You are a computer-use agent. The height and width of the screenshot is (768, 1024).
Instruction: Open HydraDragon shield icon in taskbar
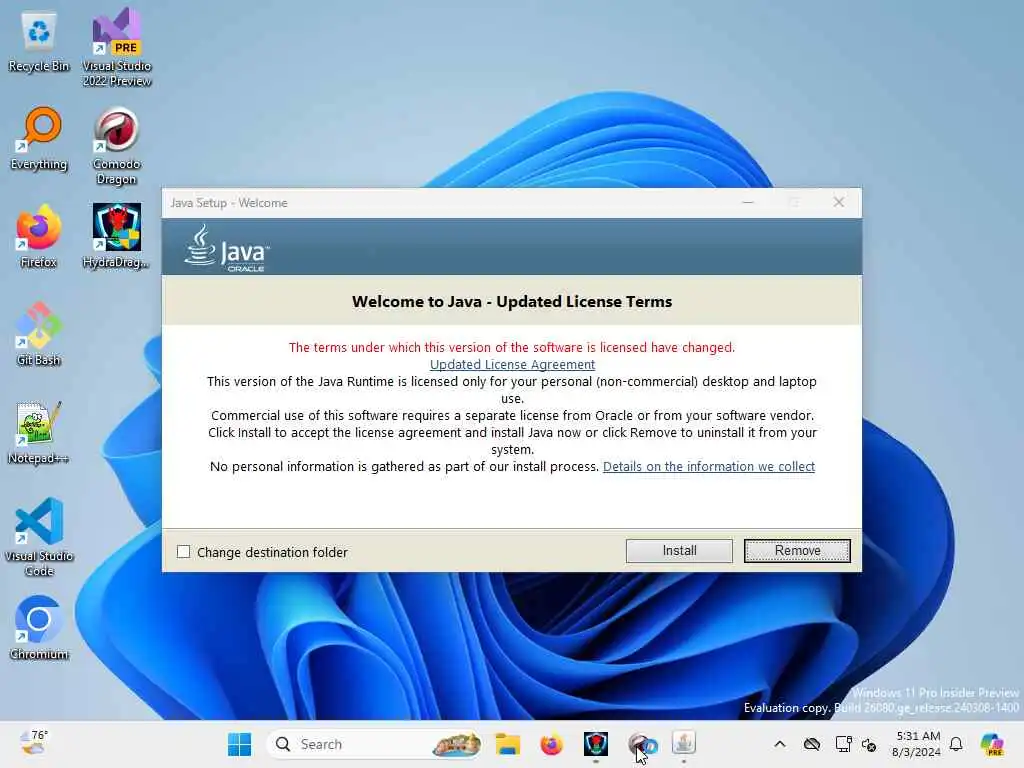coord(596,744)
